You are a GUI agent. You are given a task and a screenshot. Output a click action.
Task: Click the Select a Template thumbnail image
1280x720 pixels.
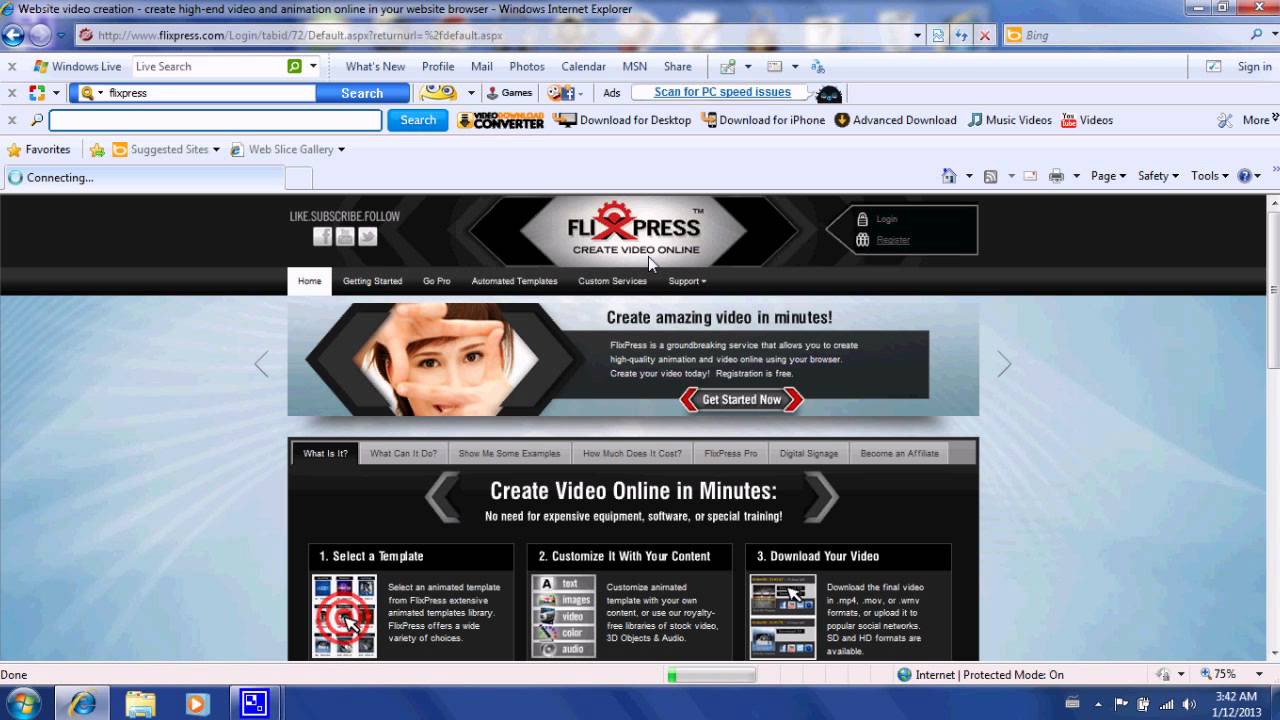coord(344,615)
